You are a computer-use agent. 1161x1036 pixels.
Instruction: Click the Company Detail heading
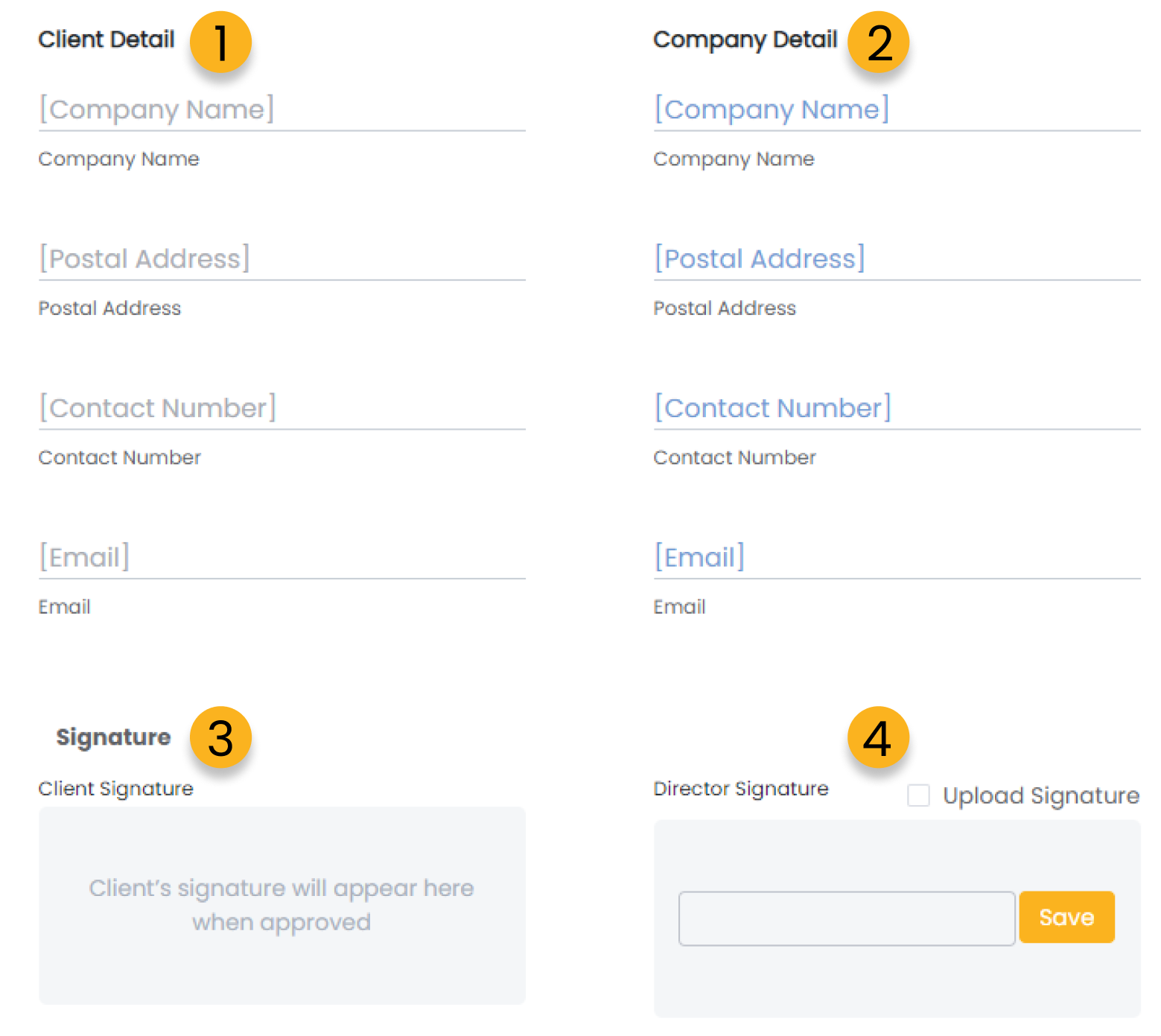[745, 39]
